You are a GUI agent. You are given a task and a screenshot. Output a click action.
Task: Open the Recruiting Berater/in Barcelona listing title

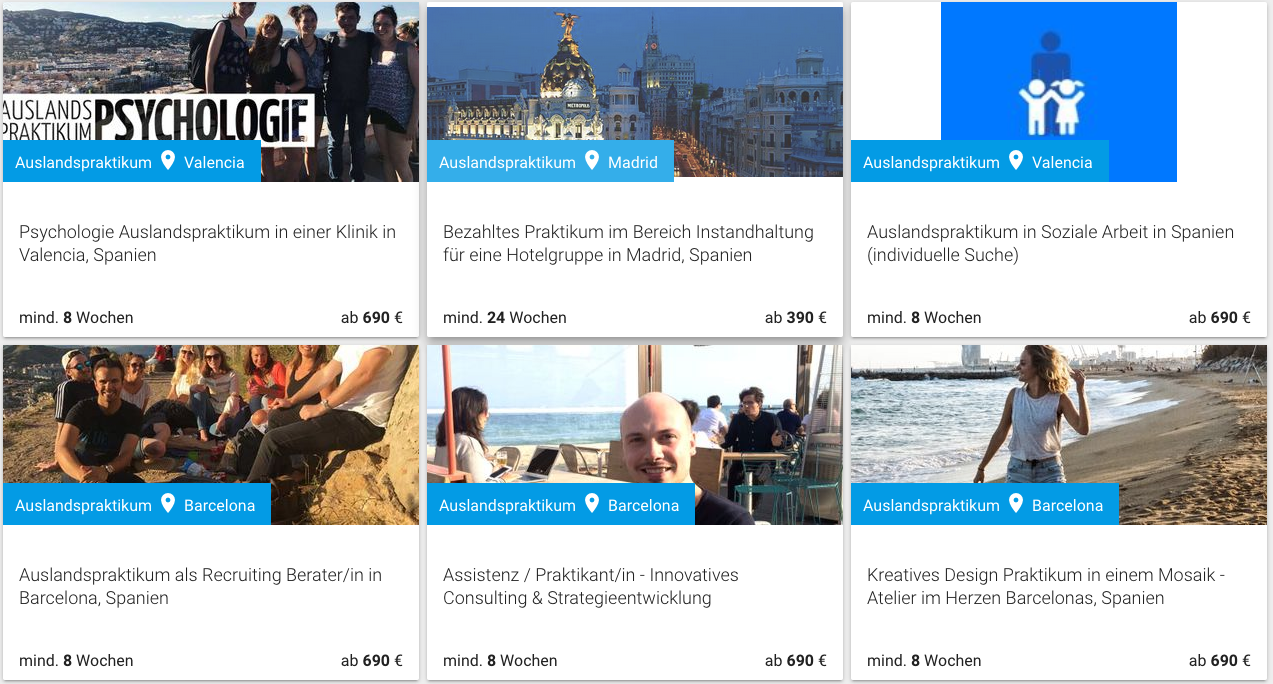pyautogui.click(x=200, y=586)
